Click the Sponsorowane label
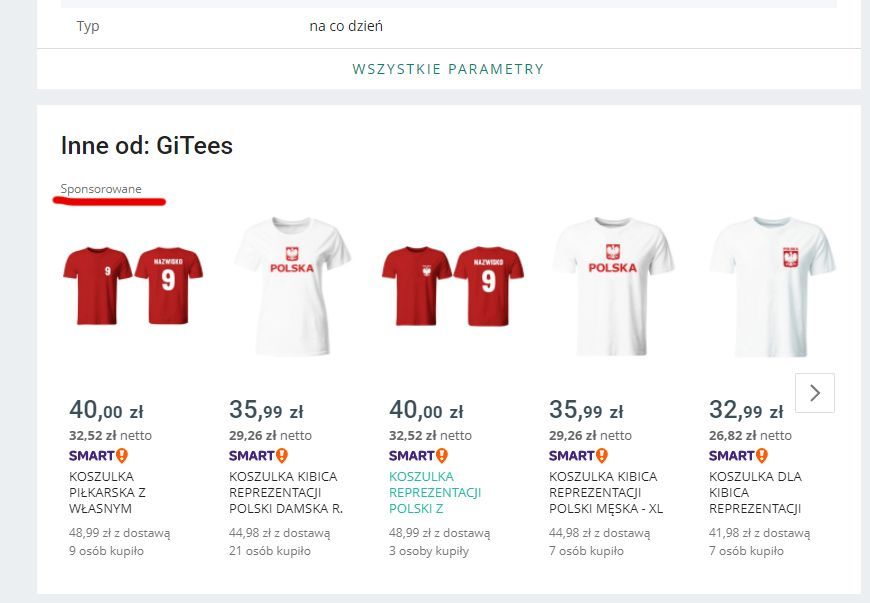This screenshot has width=870, height=603. (101, 189)
